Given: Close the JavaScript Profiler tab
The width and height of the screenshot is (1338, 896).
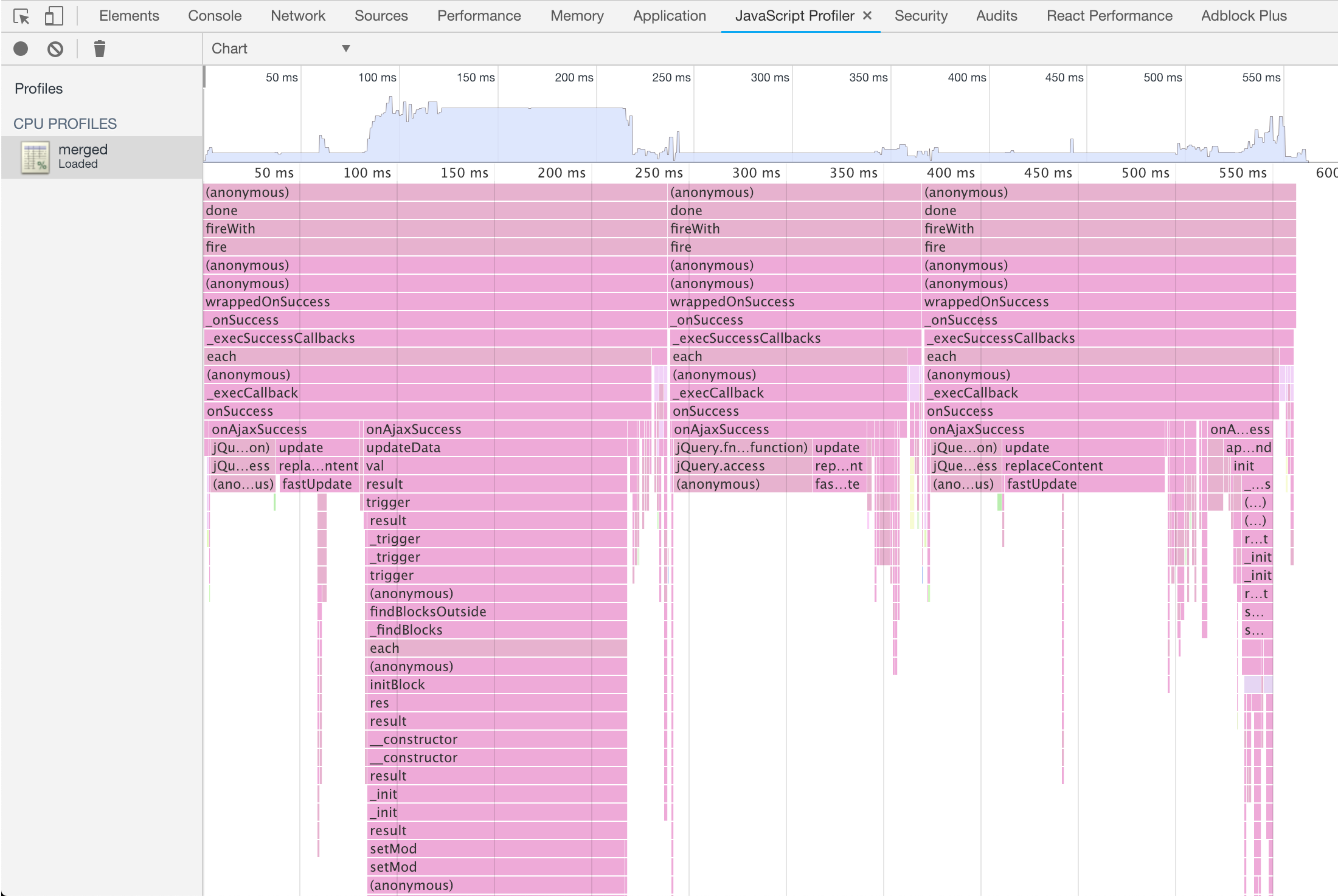Looking at the screenshot, I should click(867, 16).
